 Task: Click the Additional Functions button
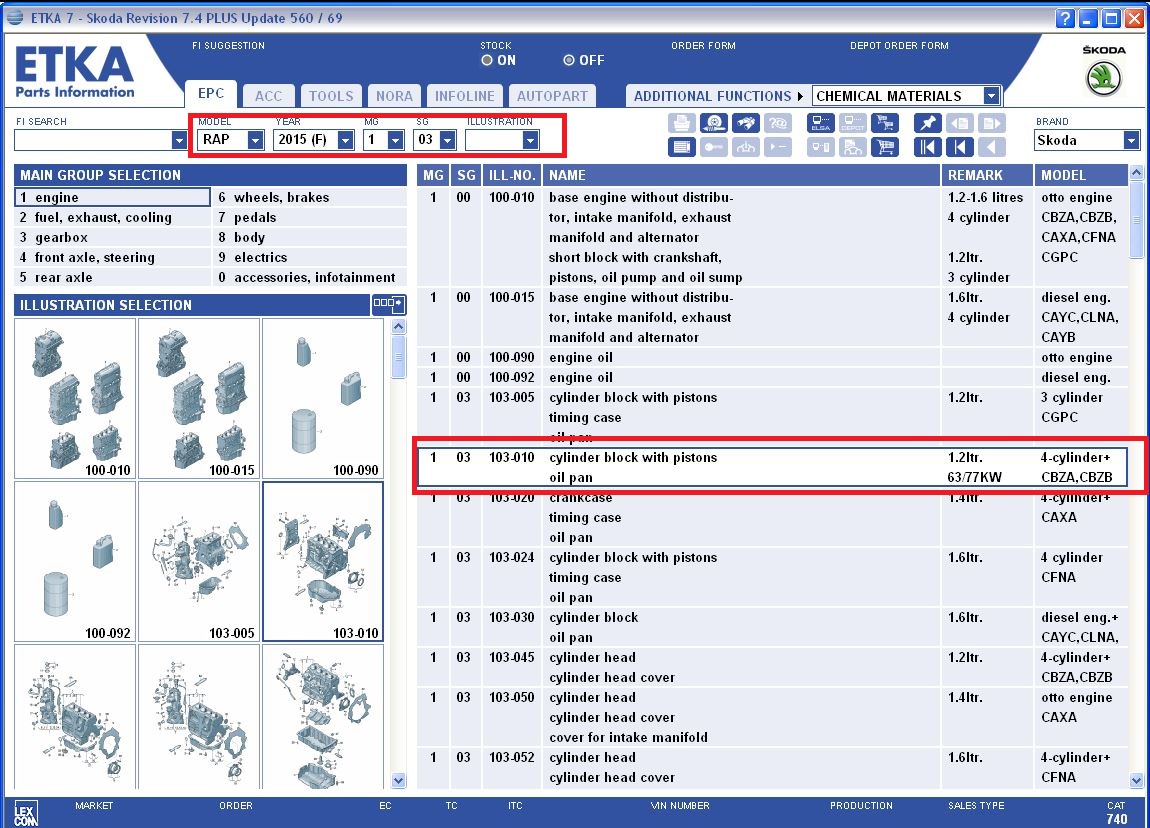718,96
